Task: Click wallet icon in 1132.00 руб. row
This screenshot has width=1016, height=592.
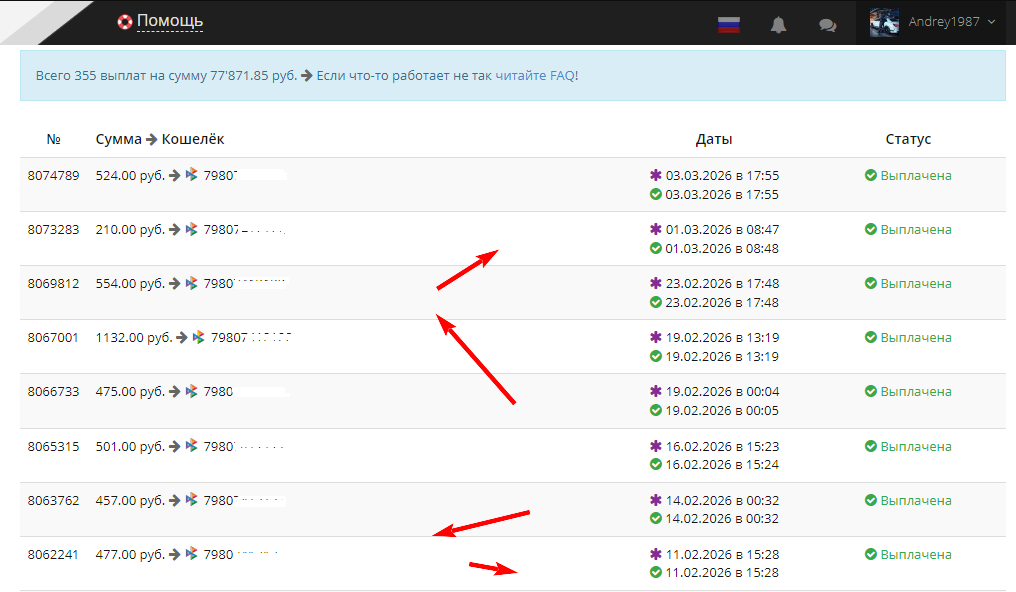Action: [x=199, y=337]
